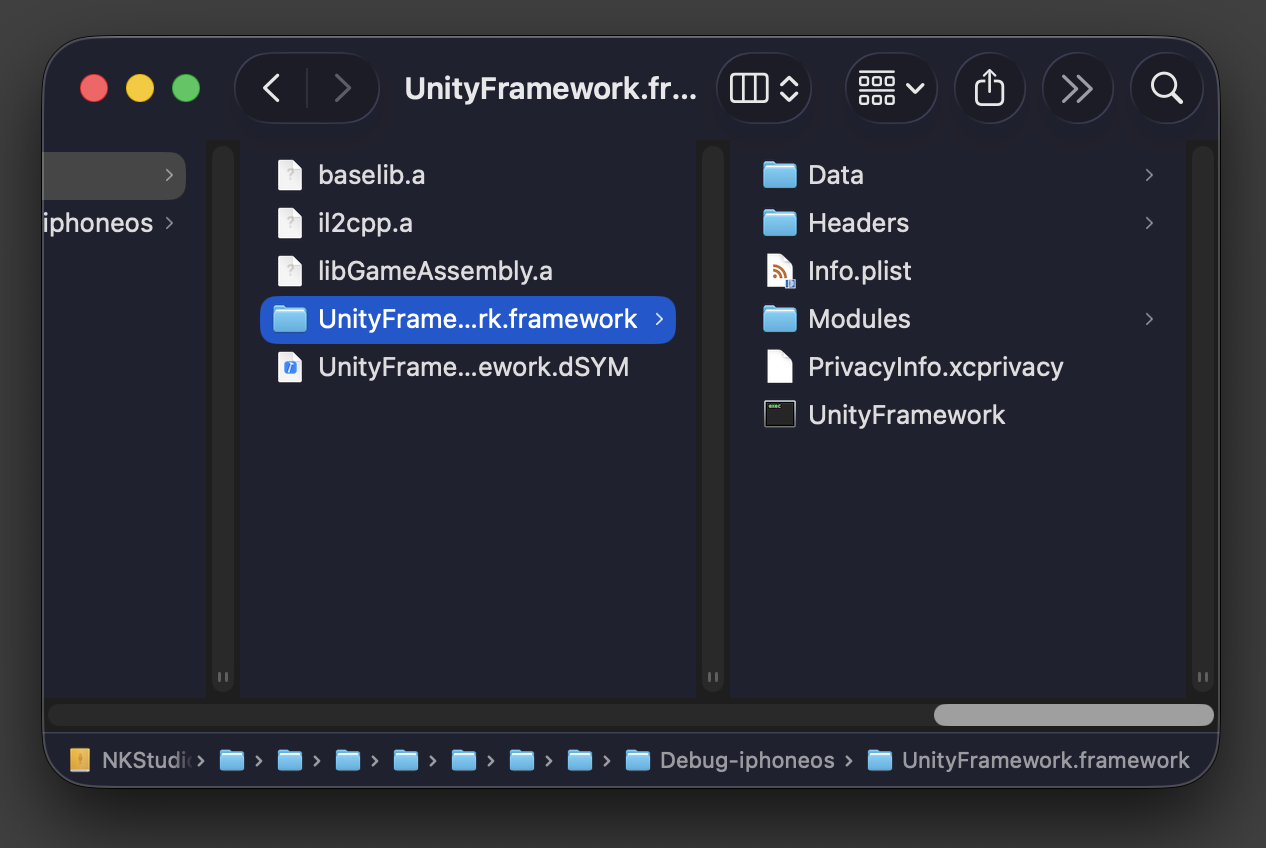The height and width of the screenshot is (848, 1266).
Task: Select the Headers folder name
Action: pyautogui.click(x=858, y=223)
